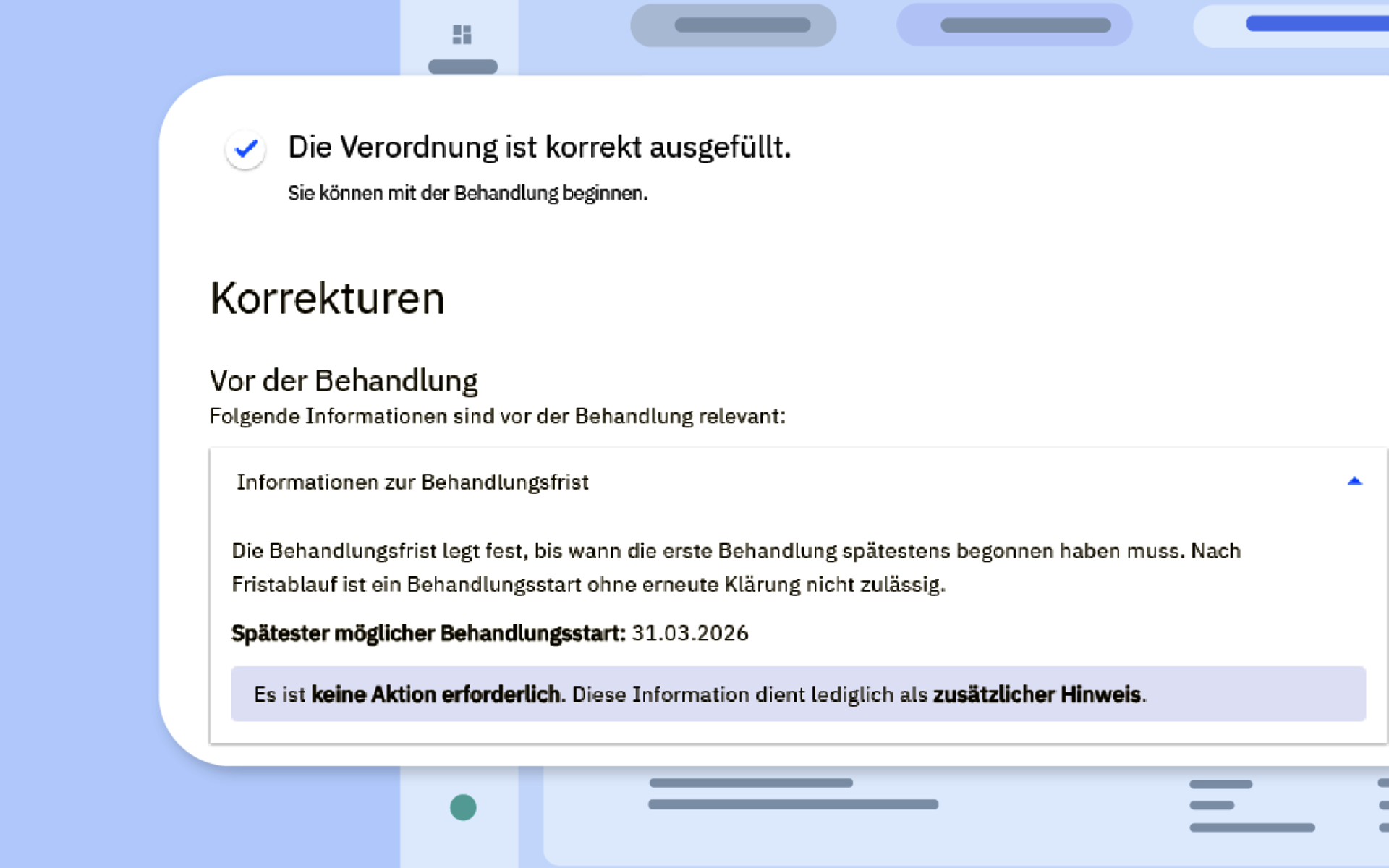The image size is (1389, 868).
Task: Click 'Folgende Informationen sind vor der Behandlung relevant:'
Action: click(x=497, y=417)
